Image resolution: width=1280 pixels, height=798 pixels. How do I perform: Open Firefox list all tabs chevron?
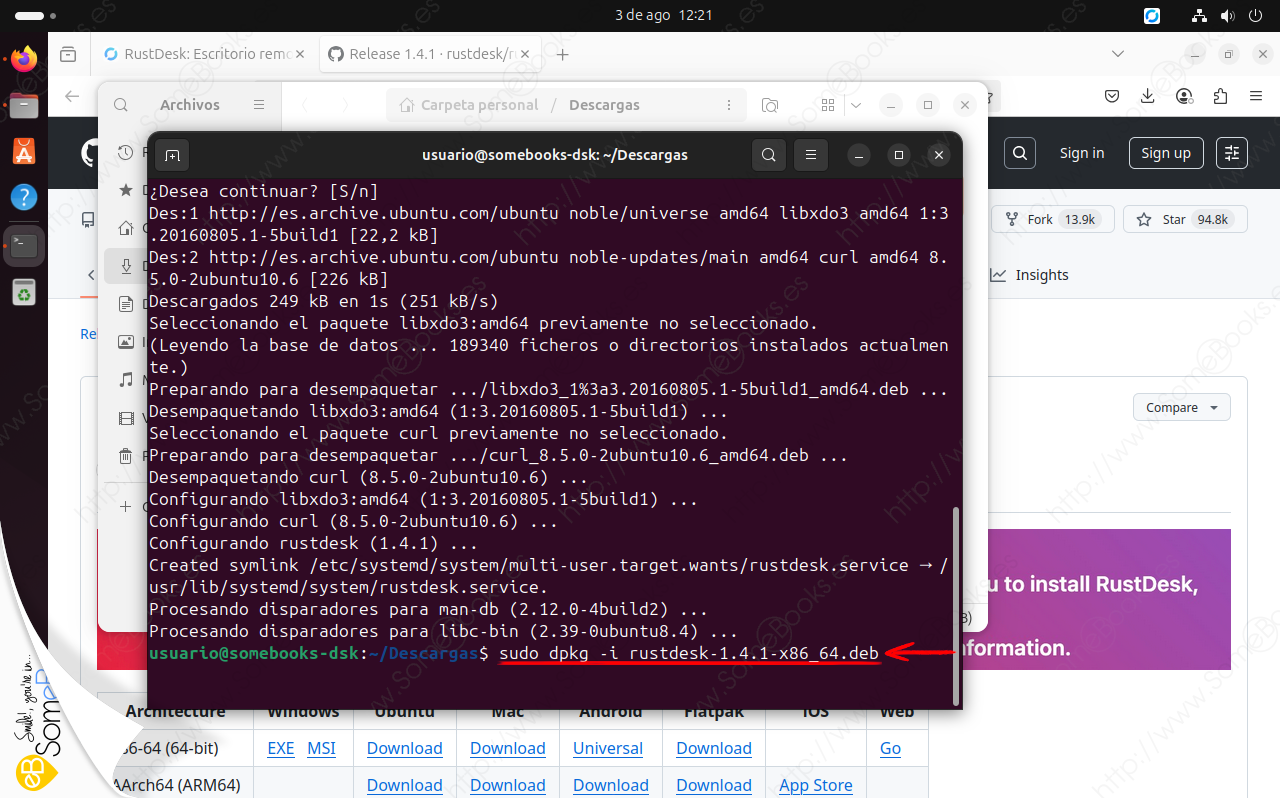tap(1117, 54)
